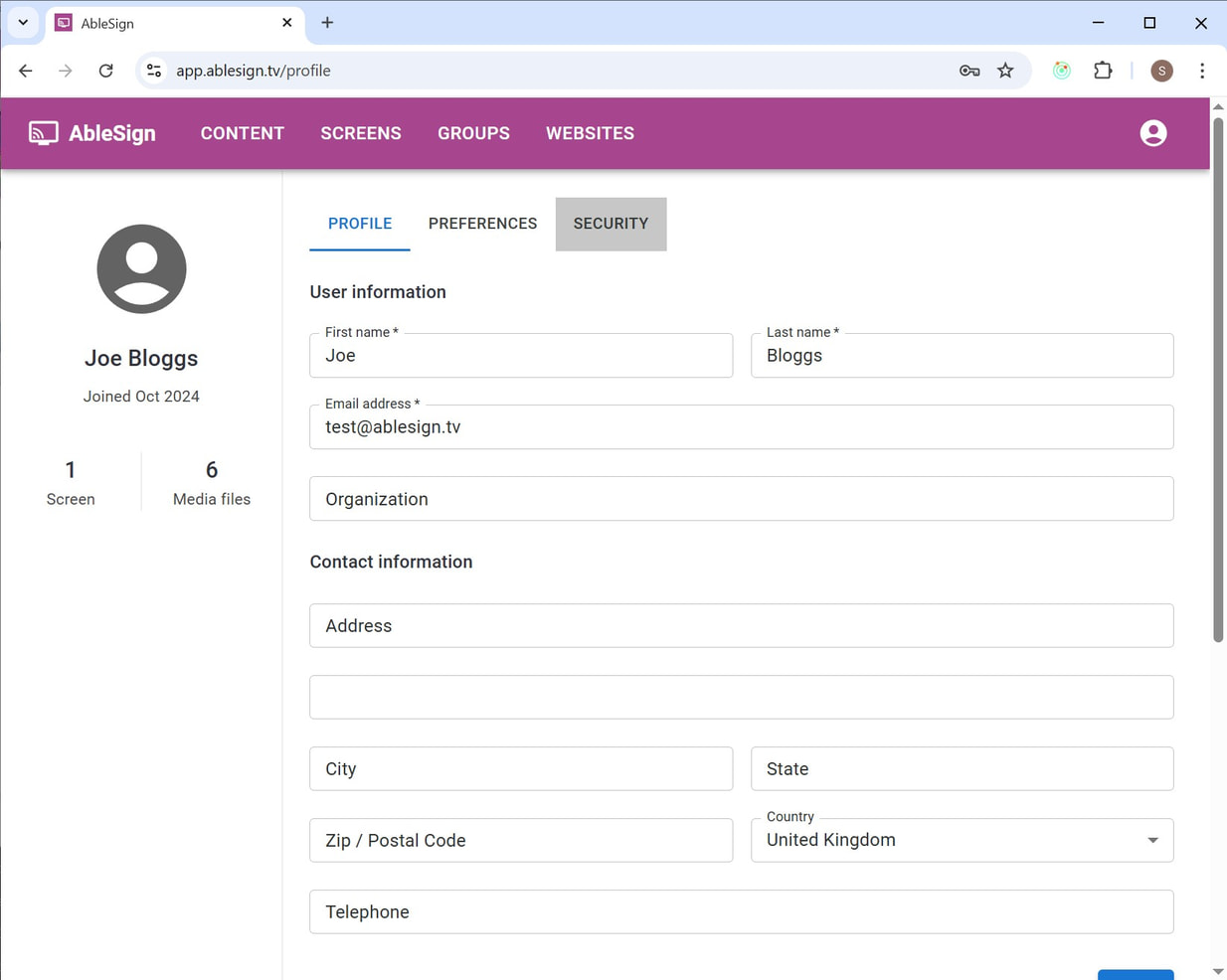Open the Screens page
Screen dimensions: 1227x980
click(361, 133)
